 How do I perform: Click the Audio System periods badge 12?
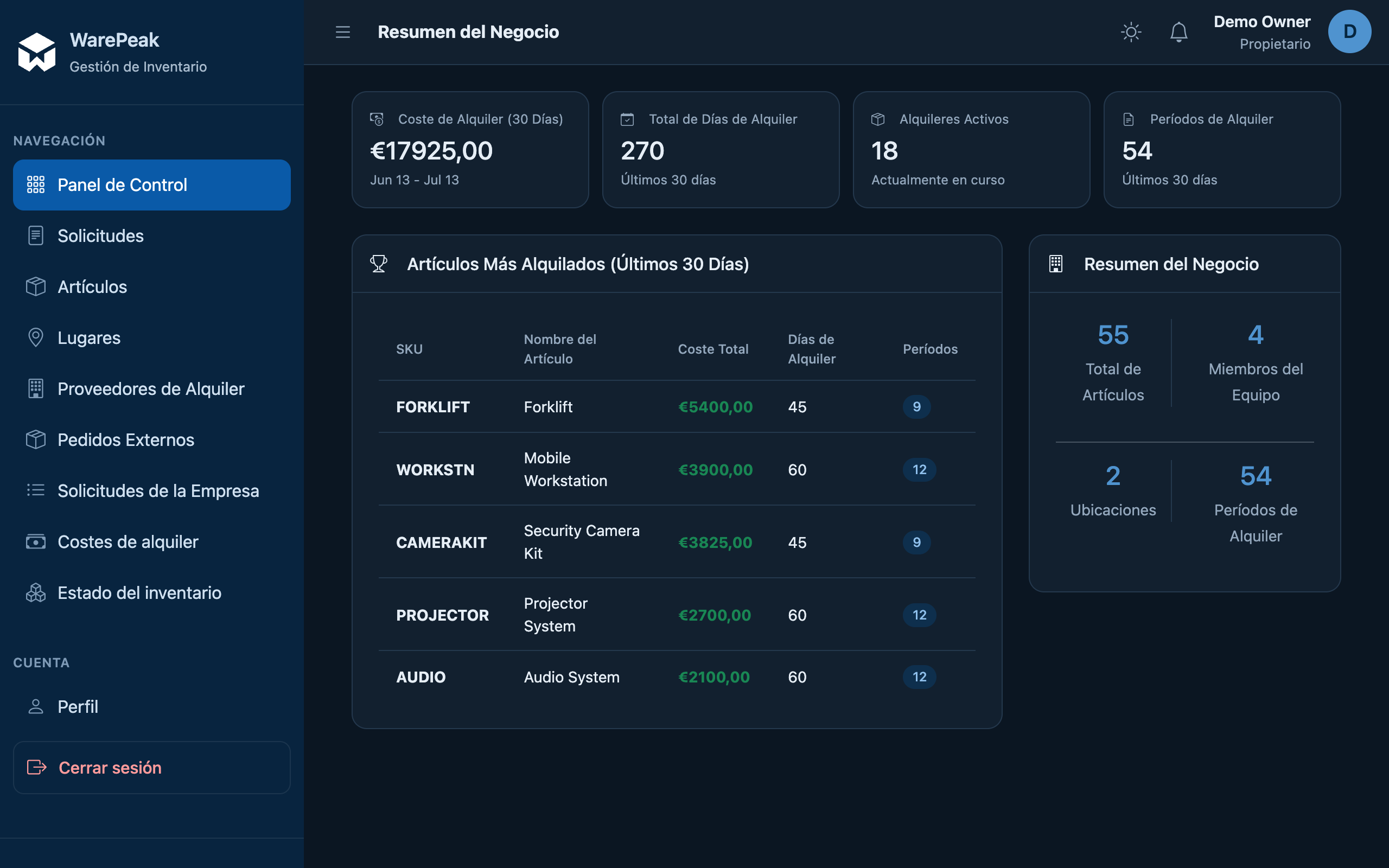920,678
